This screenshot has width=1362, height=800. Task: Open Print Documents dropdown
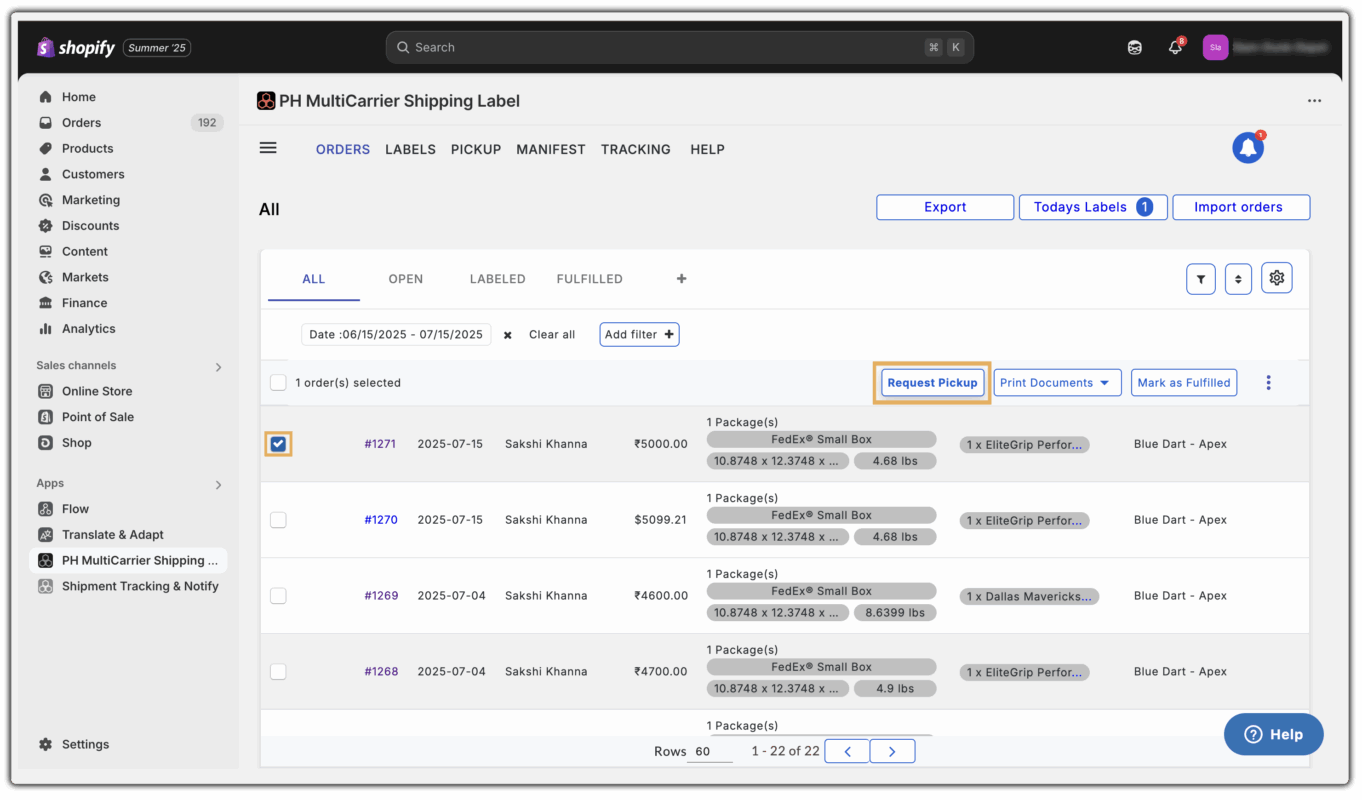click(1057, 383)
